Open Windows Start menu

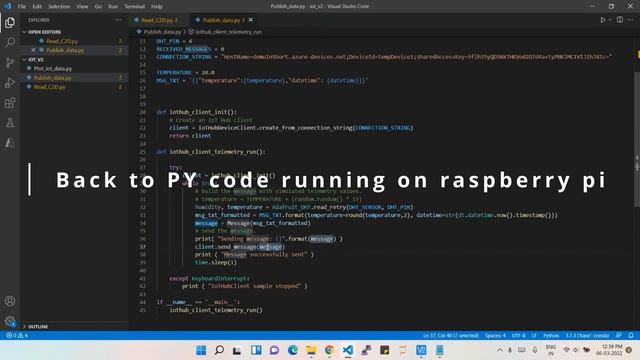point(201,350)
